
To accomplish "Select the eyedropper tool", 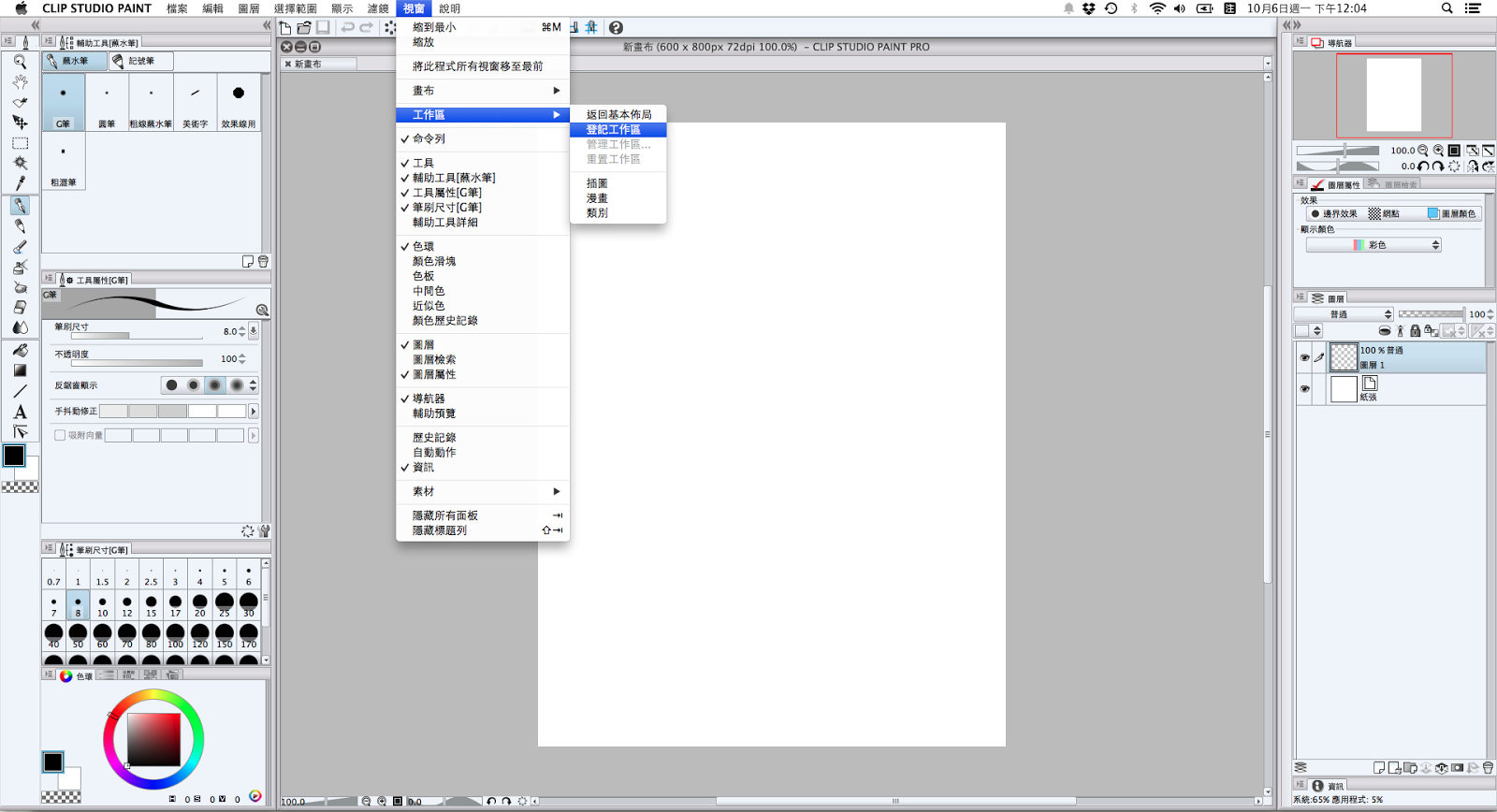I will (20, 183).
